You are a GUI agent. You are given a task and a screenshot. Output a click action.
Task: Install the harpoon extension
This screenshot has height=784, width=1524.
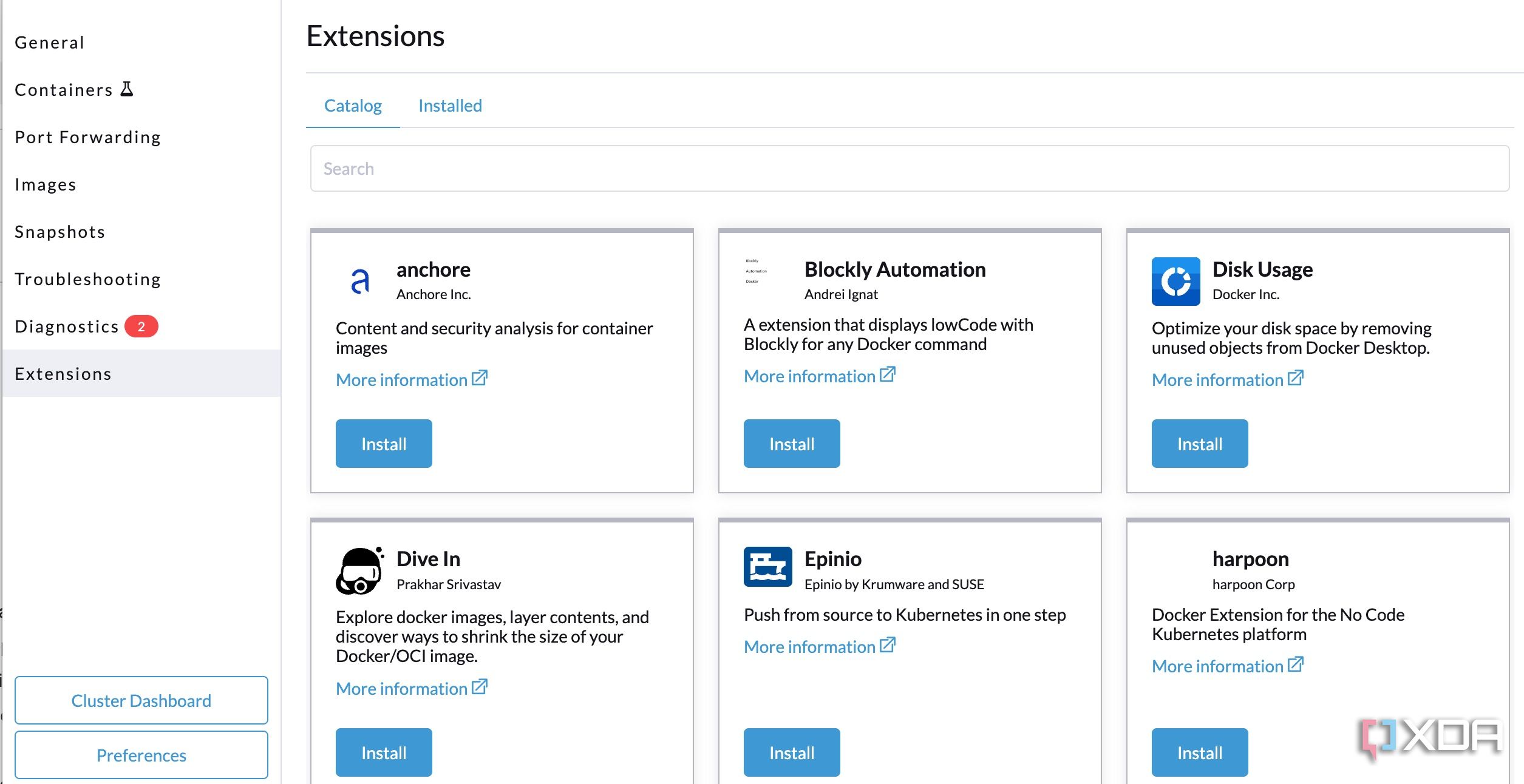pyautogui.click(x=1200, y=752)
